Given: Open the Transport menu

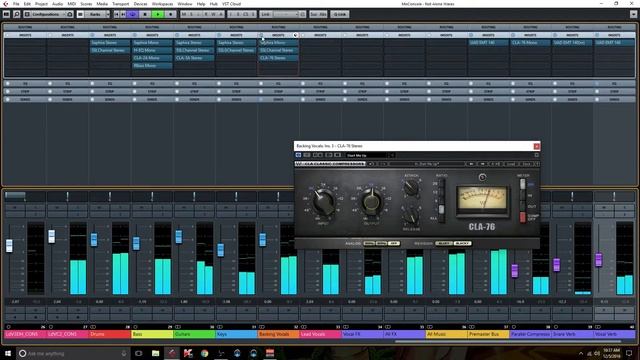Looking at the screenshot, I should point(120,4).
